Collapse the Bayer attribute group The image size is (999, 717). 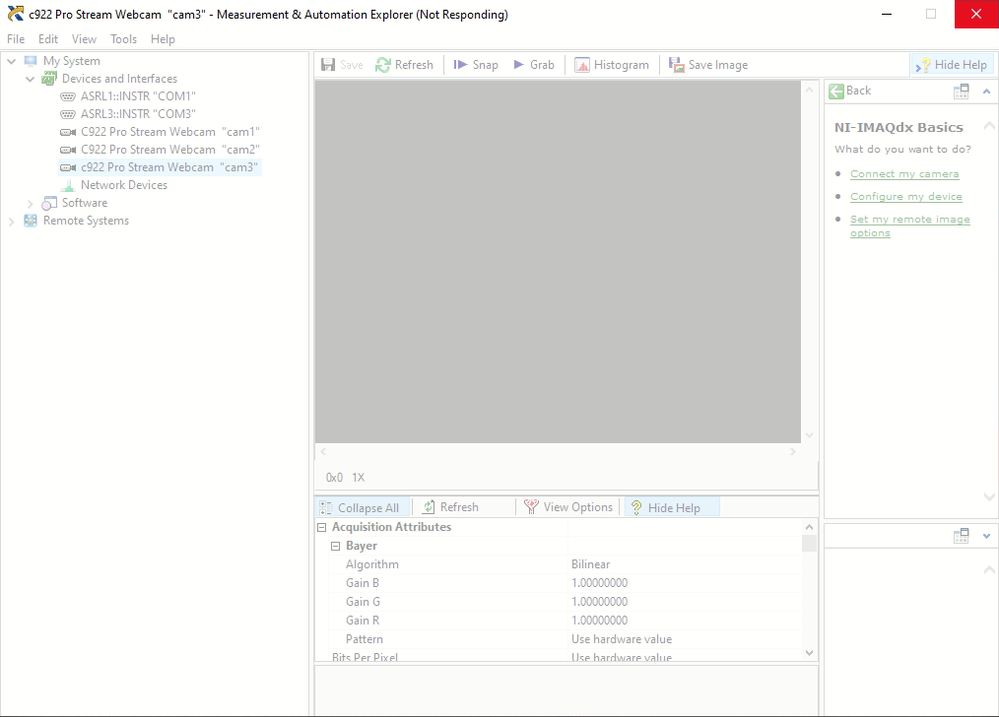click(x=336, y=547)
